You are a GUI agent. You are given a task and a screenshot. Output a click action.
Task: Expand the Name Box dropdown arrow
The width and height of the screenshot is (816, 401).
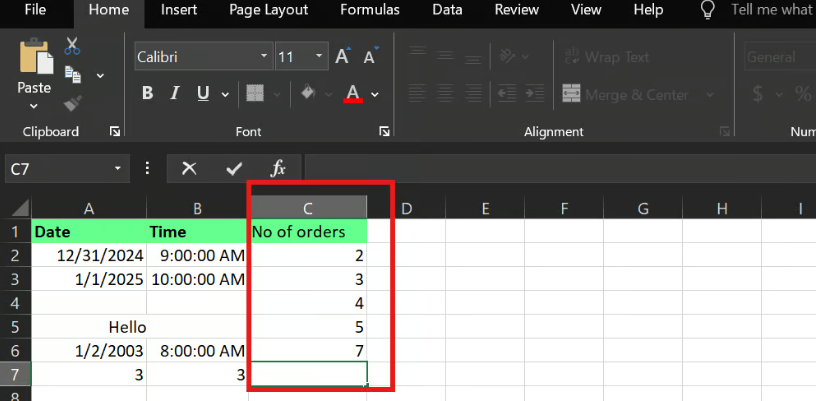[118, 169]
